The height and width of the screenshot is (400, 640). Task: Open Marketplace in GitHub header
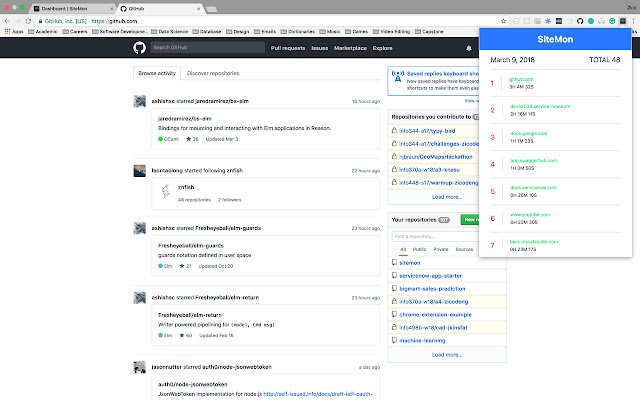point(350,48)
